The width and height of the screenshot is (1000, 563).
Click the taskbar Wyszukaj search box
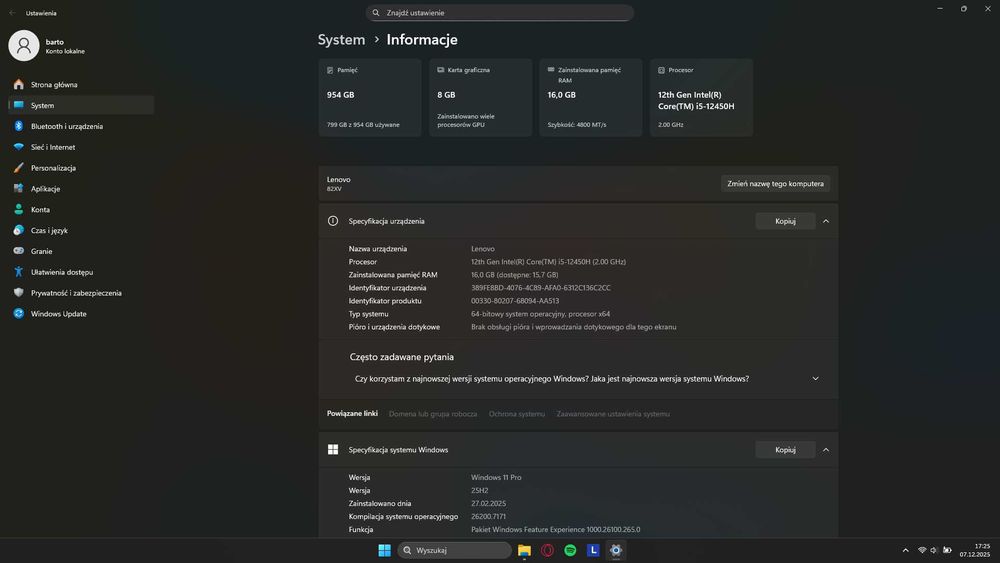[455, 550]
